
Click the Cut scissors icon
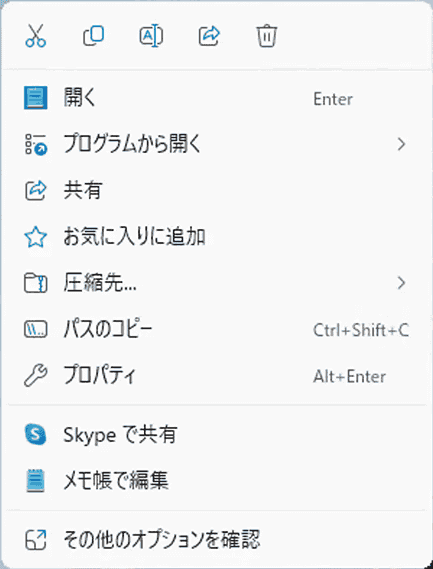36,36
